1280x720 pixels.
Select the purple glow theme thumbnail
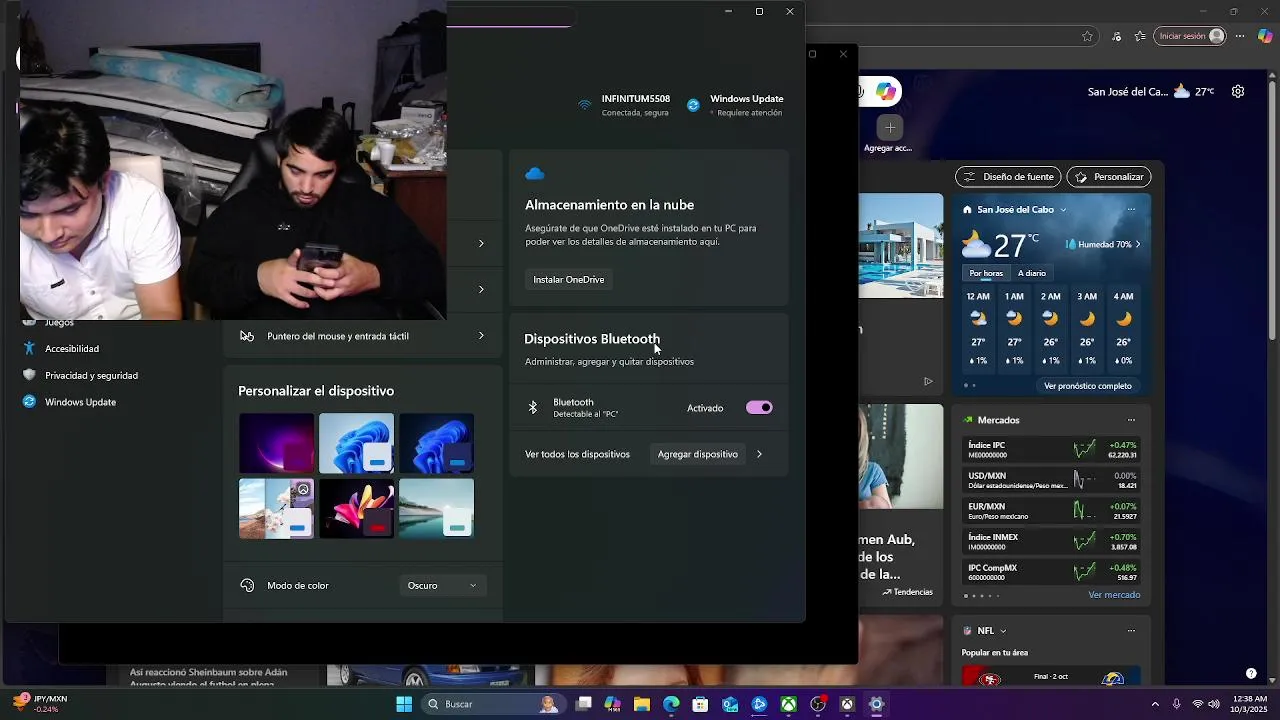coord(276,443)
